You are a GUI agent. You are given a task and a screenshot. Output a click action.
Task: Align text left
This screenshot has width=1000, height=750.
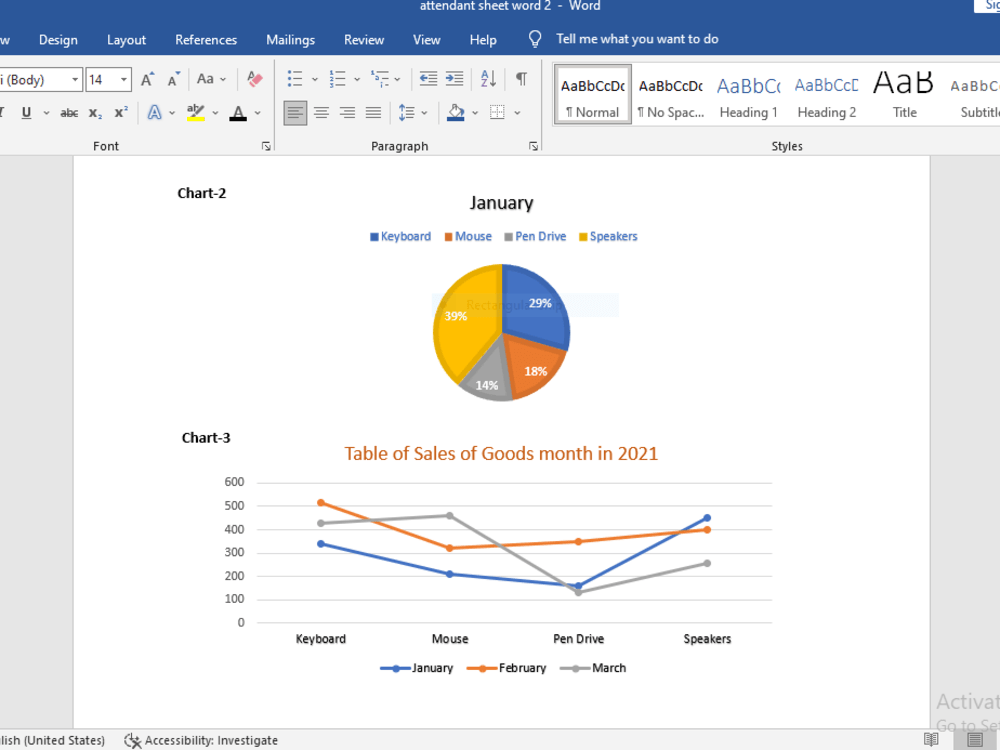pos(295,113)
